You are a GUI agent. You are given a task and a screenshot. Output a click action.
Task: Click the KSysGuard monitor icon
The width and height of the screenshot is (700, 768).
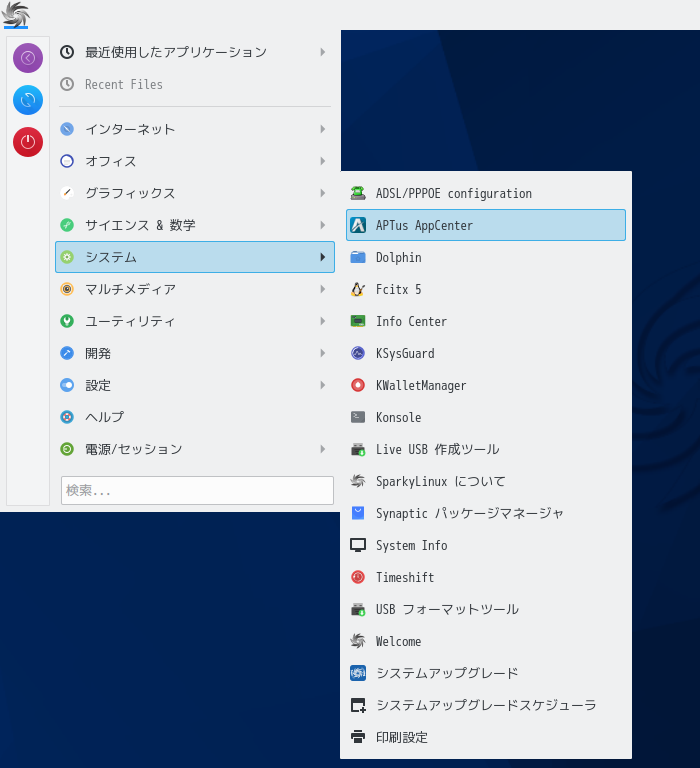[x=358, y=353]
